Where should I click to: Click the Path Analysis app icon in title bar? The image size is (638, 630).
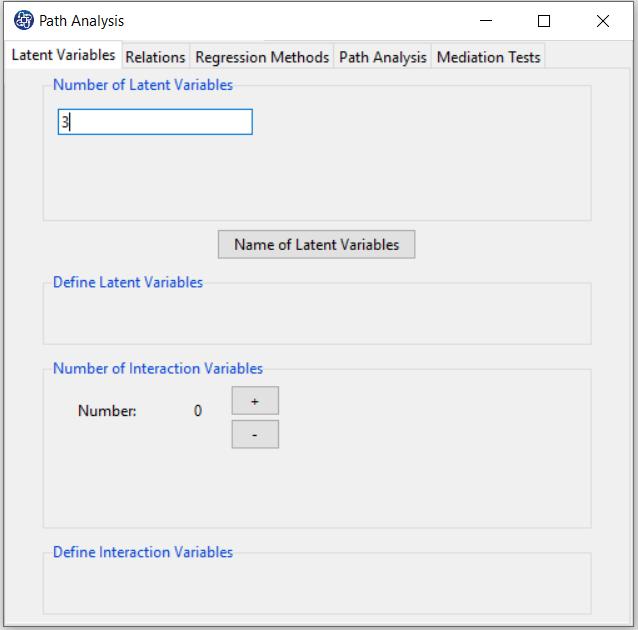24,20
